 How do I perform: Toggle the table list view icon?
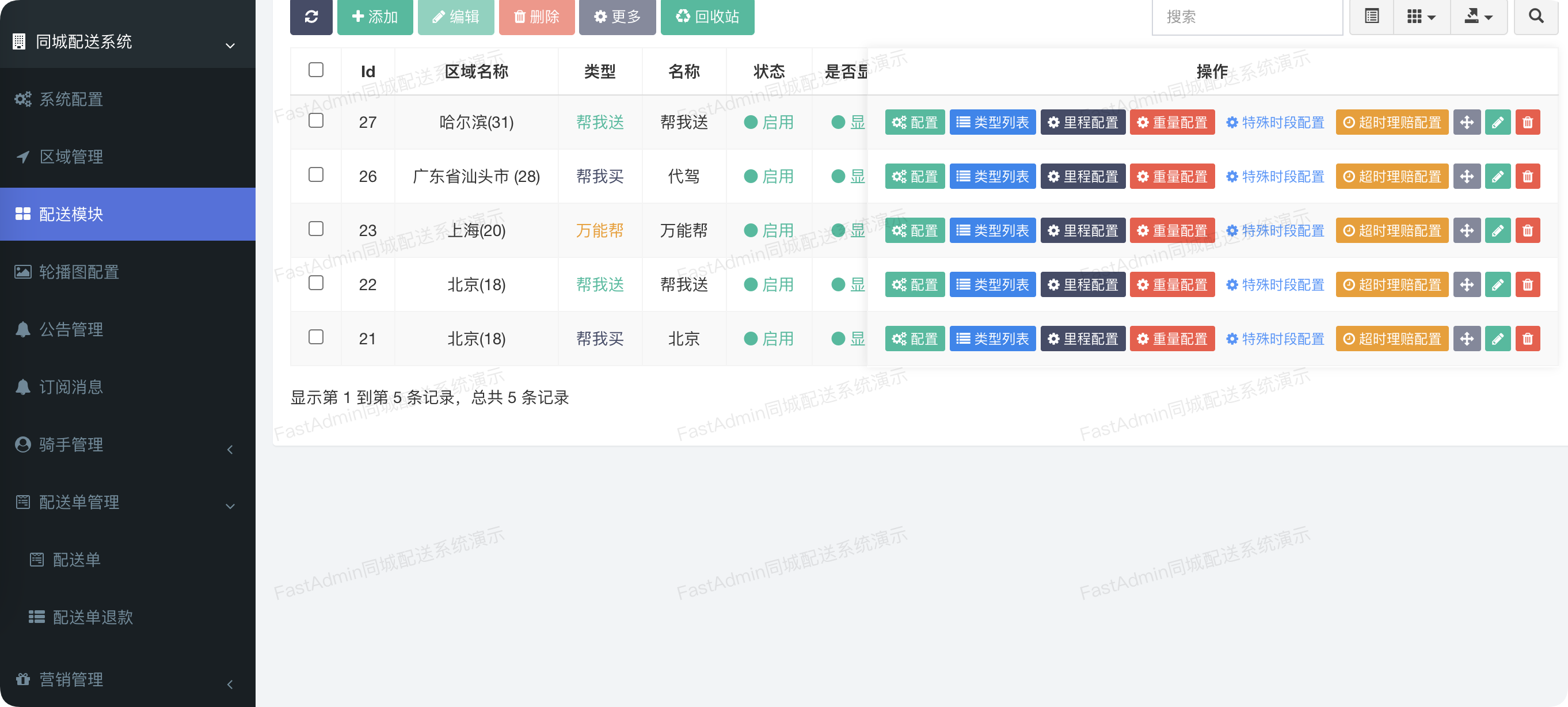point(1371,17)
